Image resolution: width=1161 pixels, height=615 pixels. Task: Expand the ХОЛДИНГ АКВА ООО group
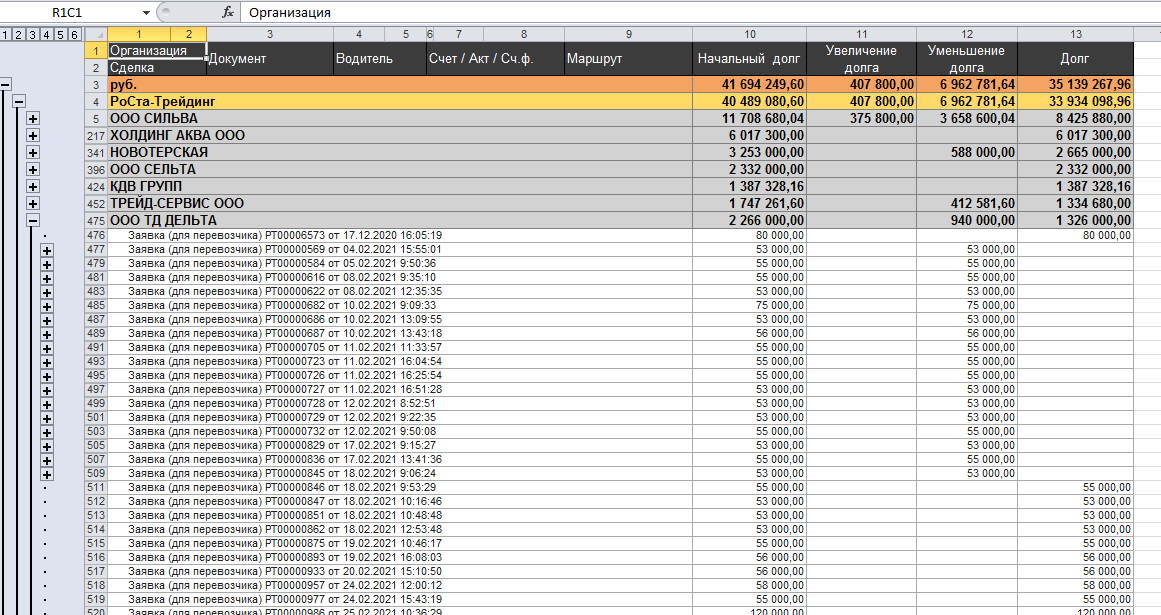33,136
